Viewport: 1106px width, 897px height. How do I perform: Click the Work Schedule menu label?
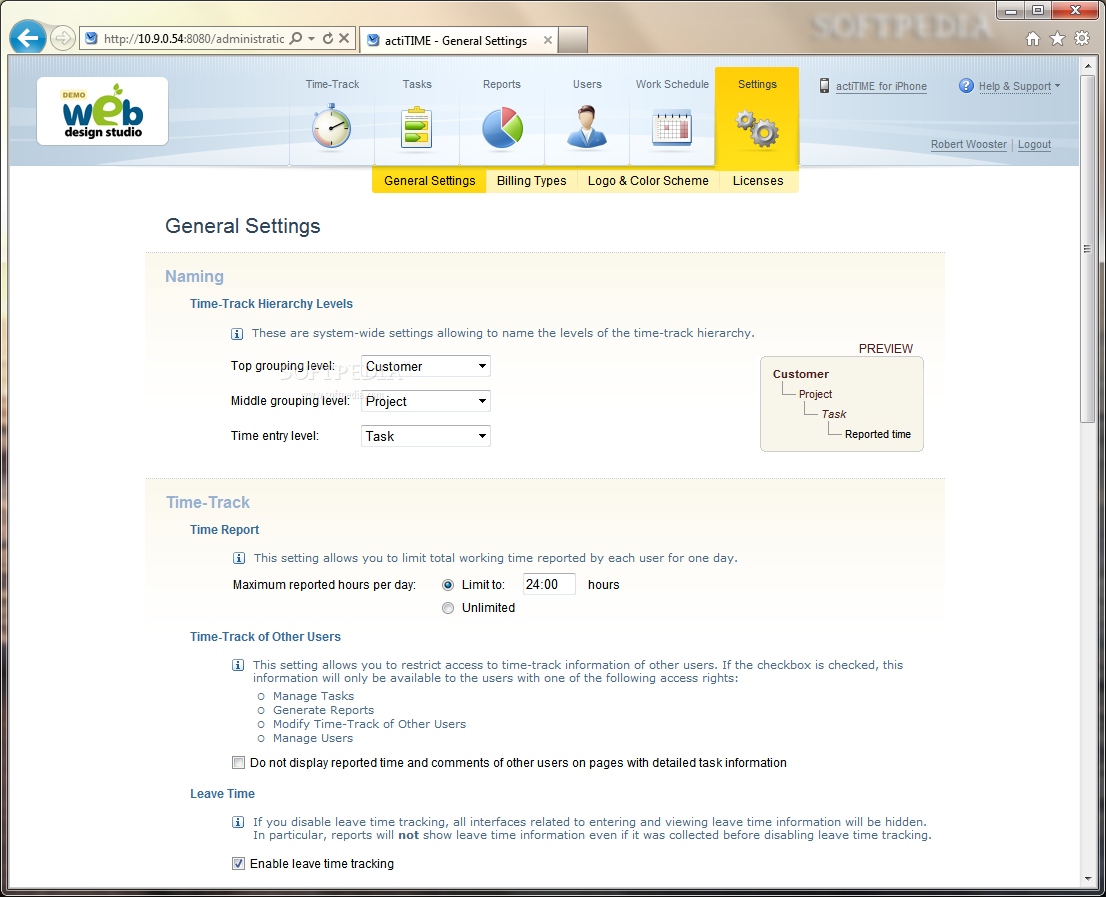point(672,84)
